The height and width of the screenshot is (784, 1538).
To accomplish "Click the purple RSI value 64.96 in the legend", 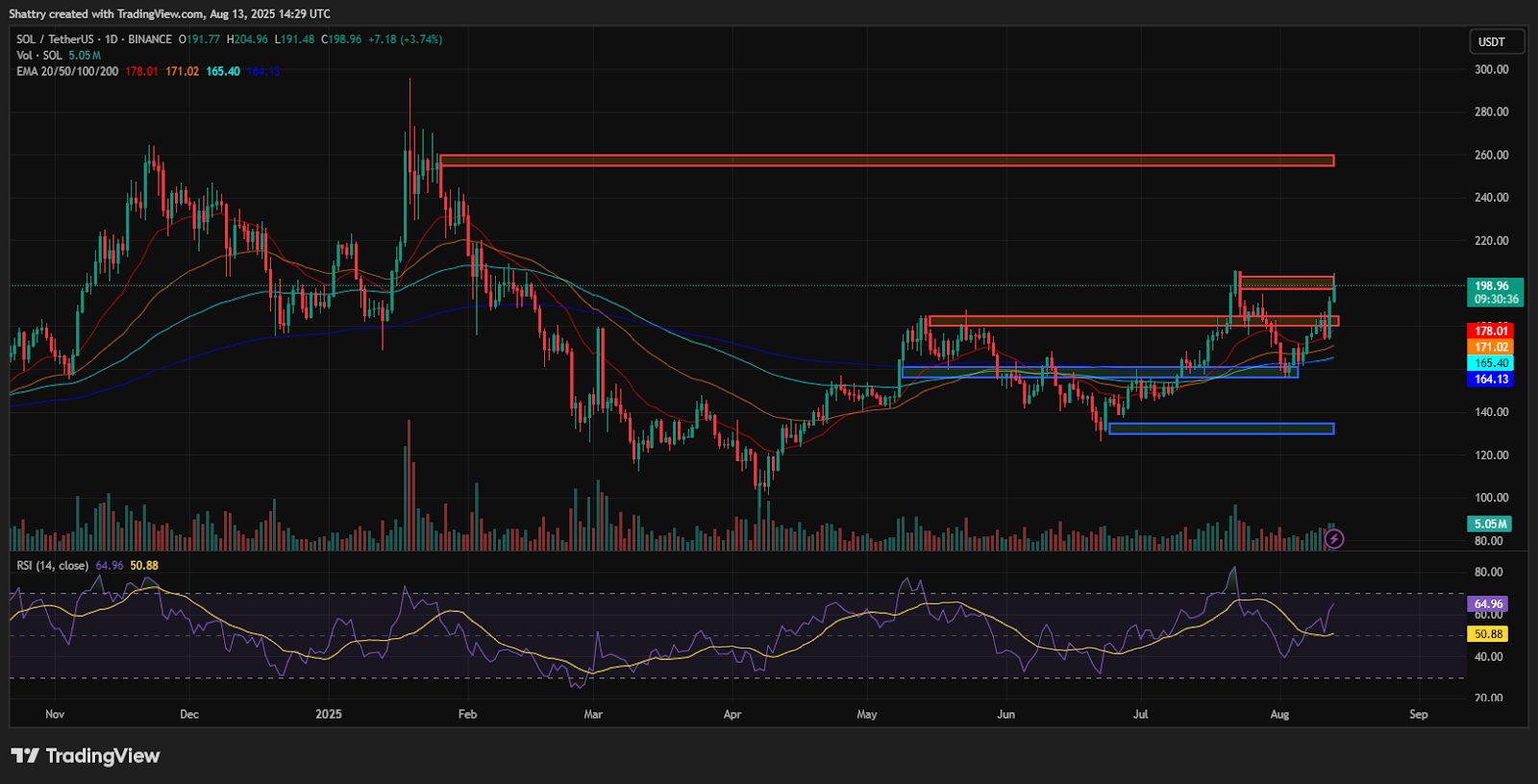I will click(110, 566).
